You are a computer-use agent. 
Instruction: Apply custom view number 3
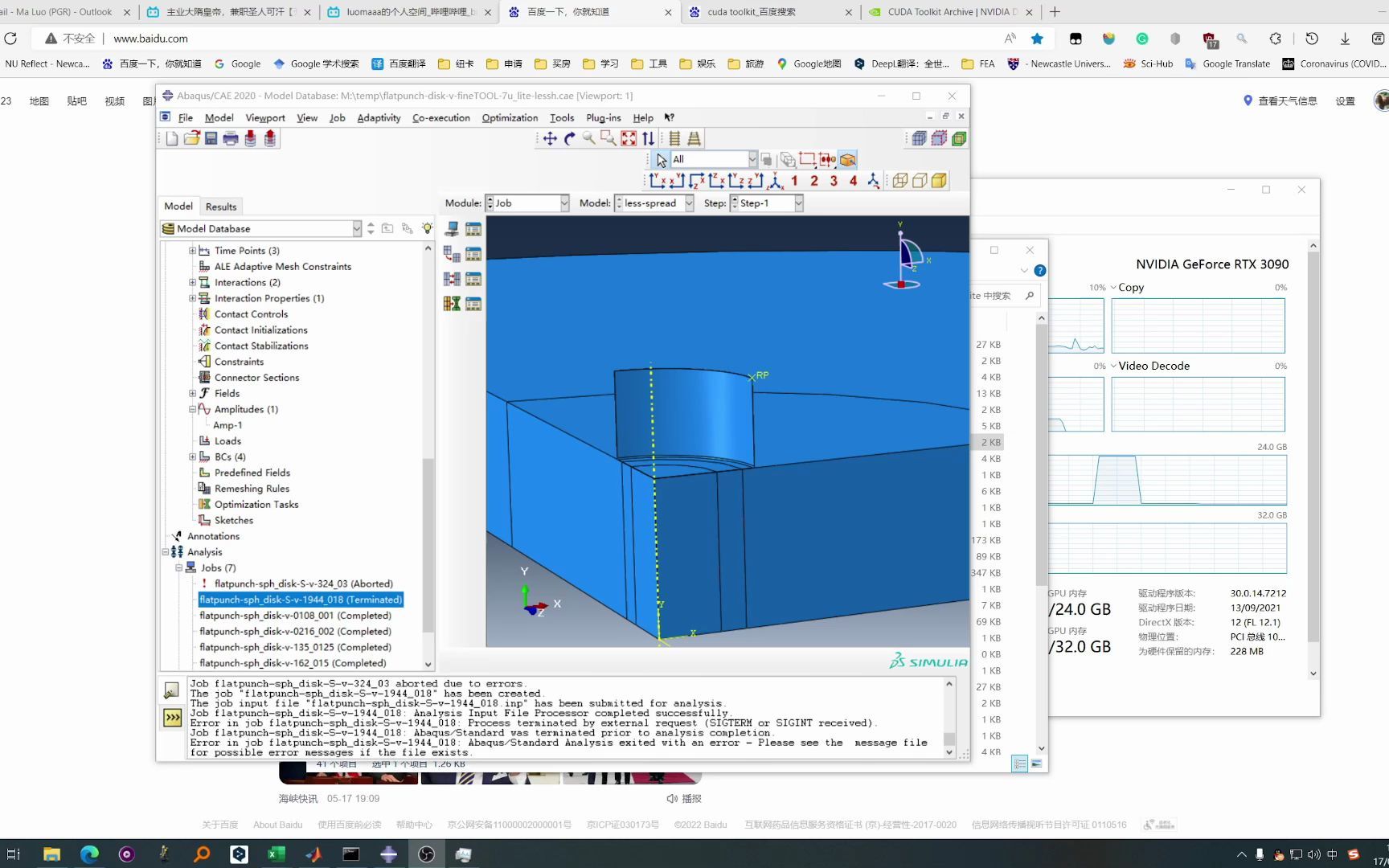tap(834, 181)
